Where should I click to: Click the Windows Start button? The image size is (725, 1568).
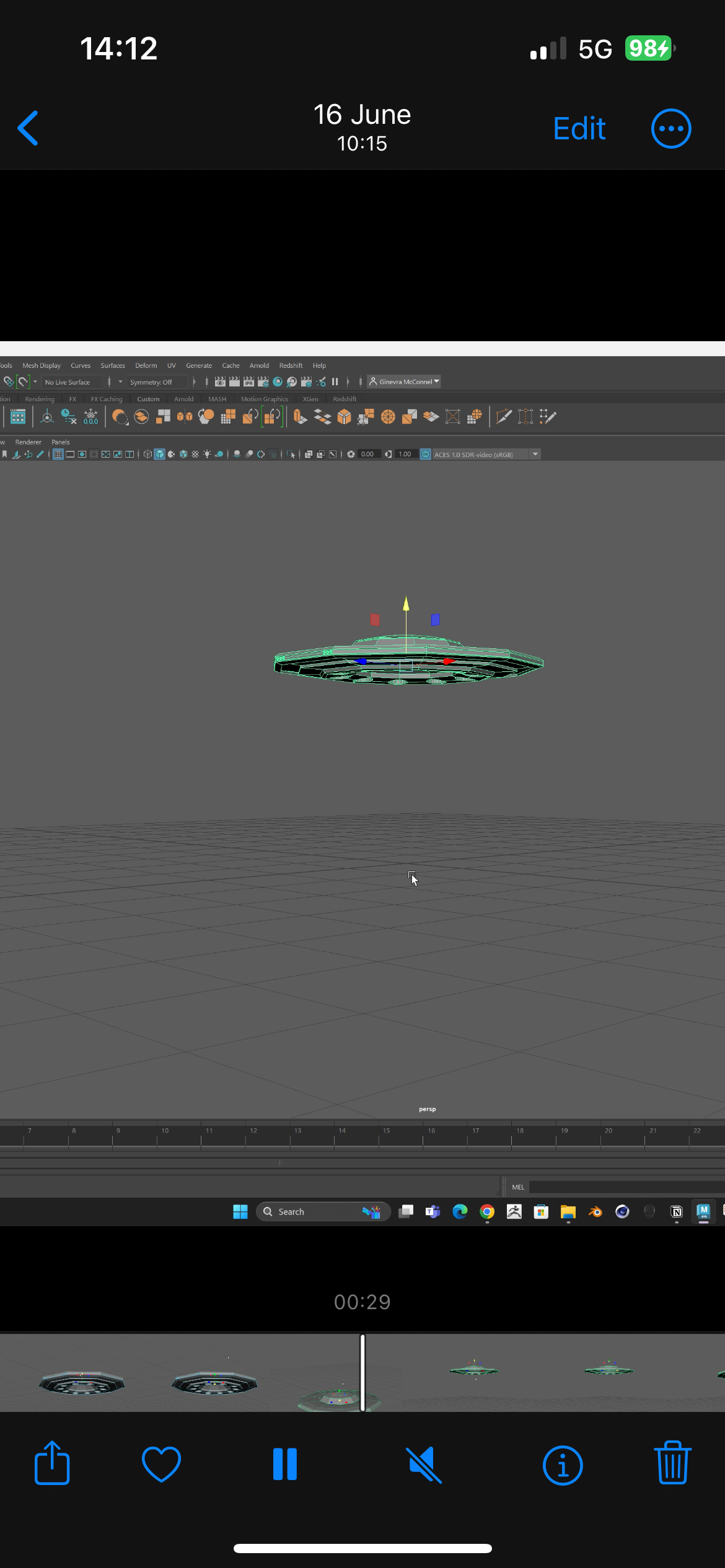pos(240,1211)
